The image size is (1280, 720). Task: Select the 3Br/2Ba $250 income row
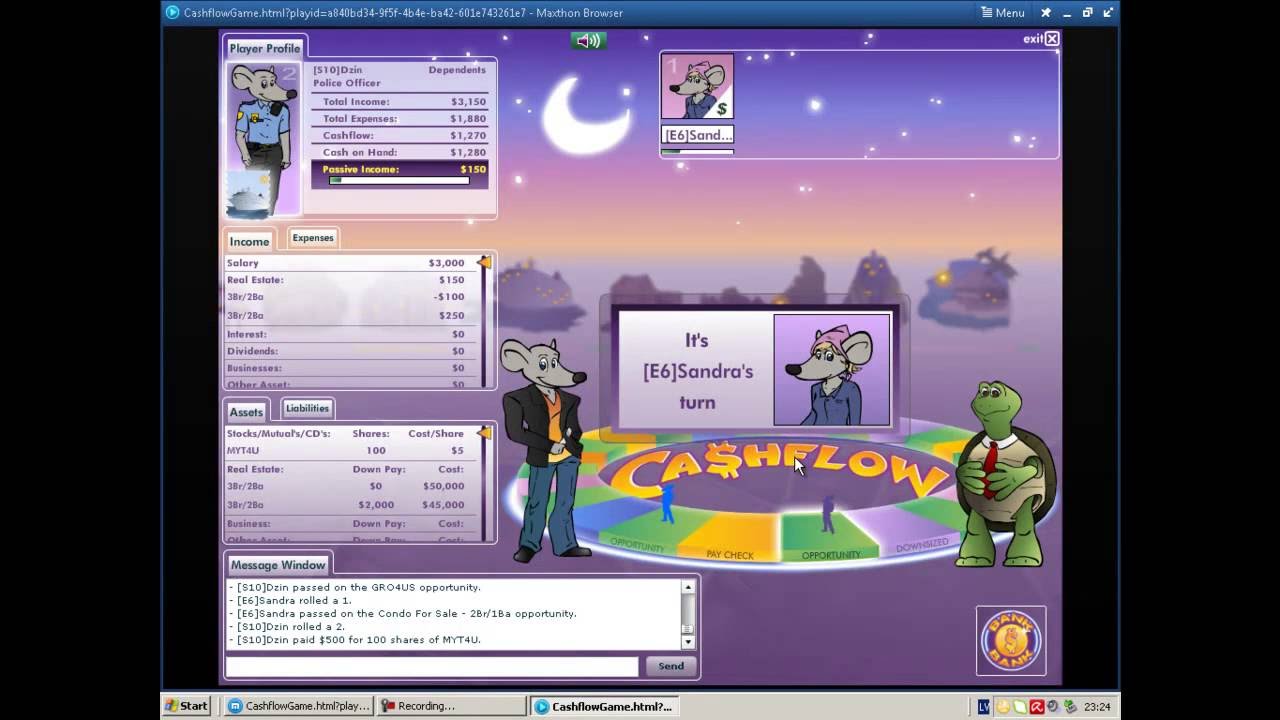point(346,315)
